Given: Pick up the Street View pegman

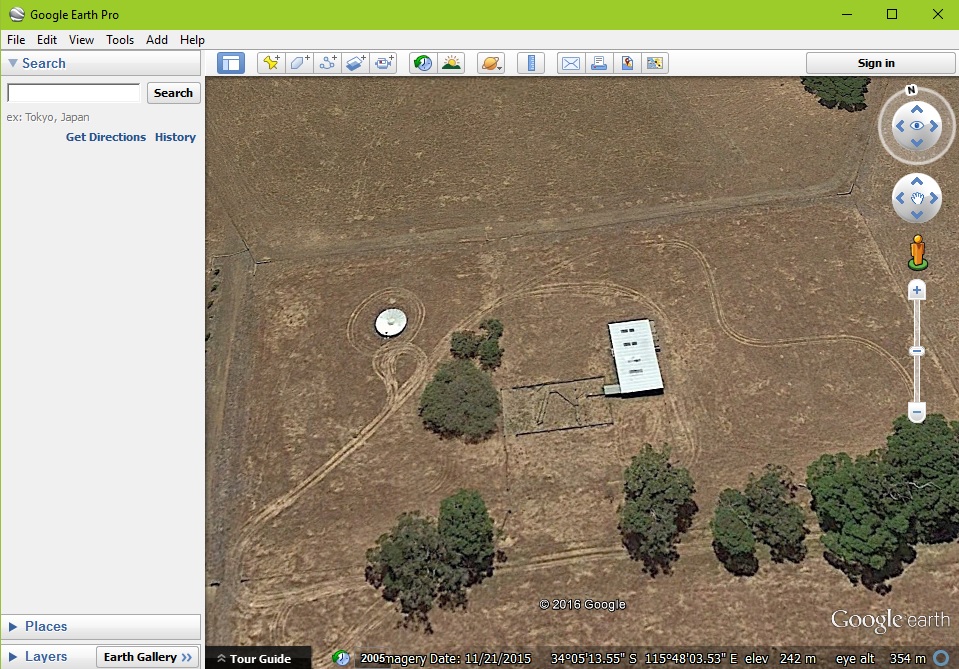Looking at the screenshot, I should coord(917,252).
